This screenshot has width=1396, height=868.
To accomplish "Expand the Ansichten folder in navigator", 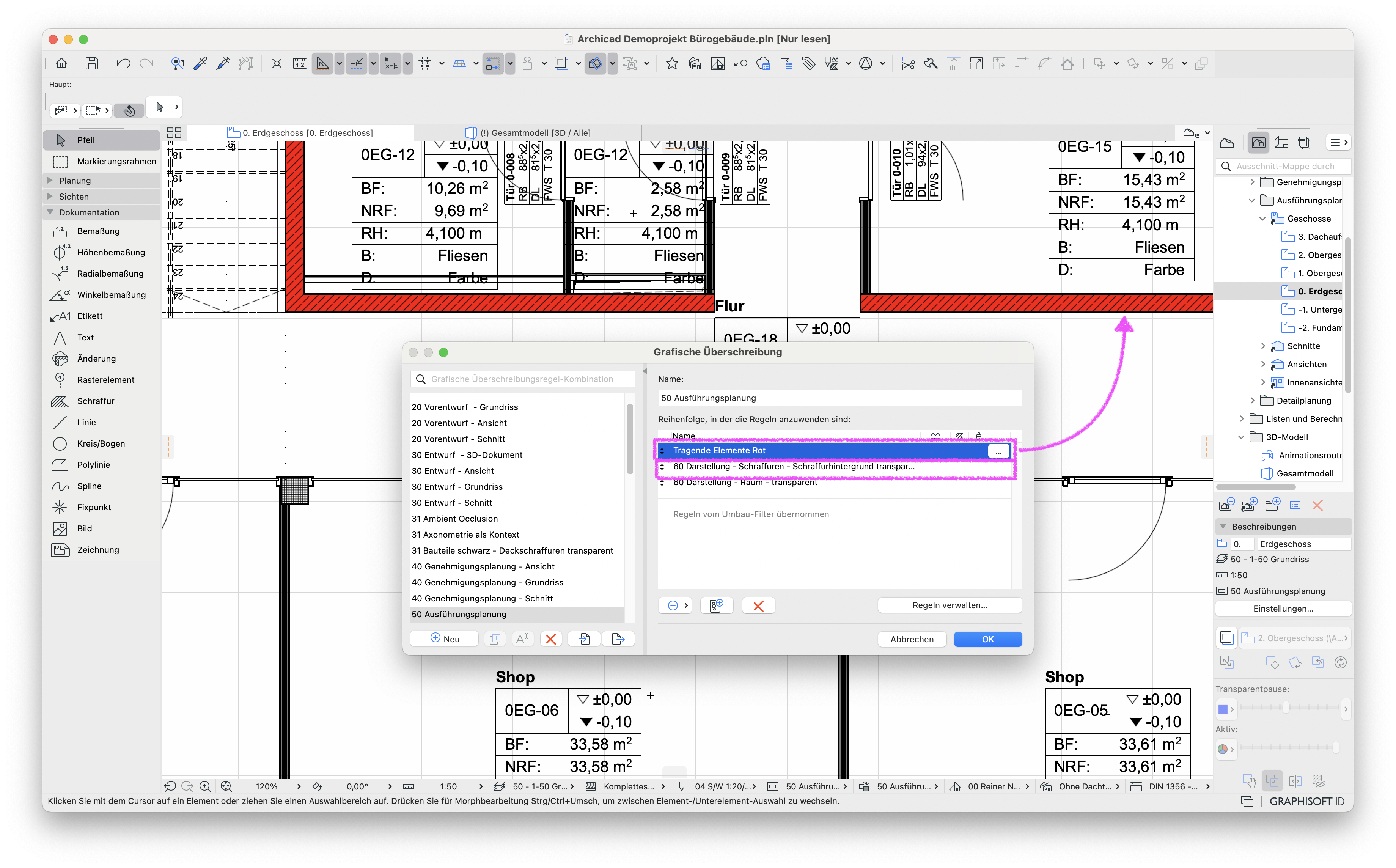I will tap(1263, 365).
